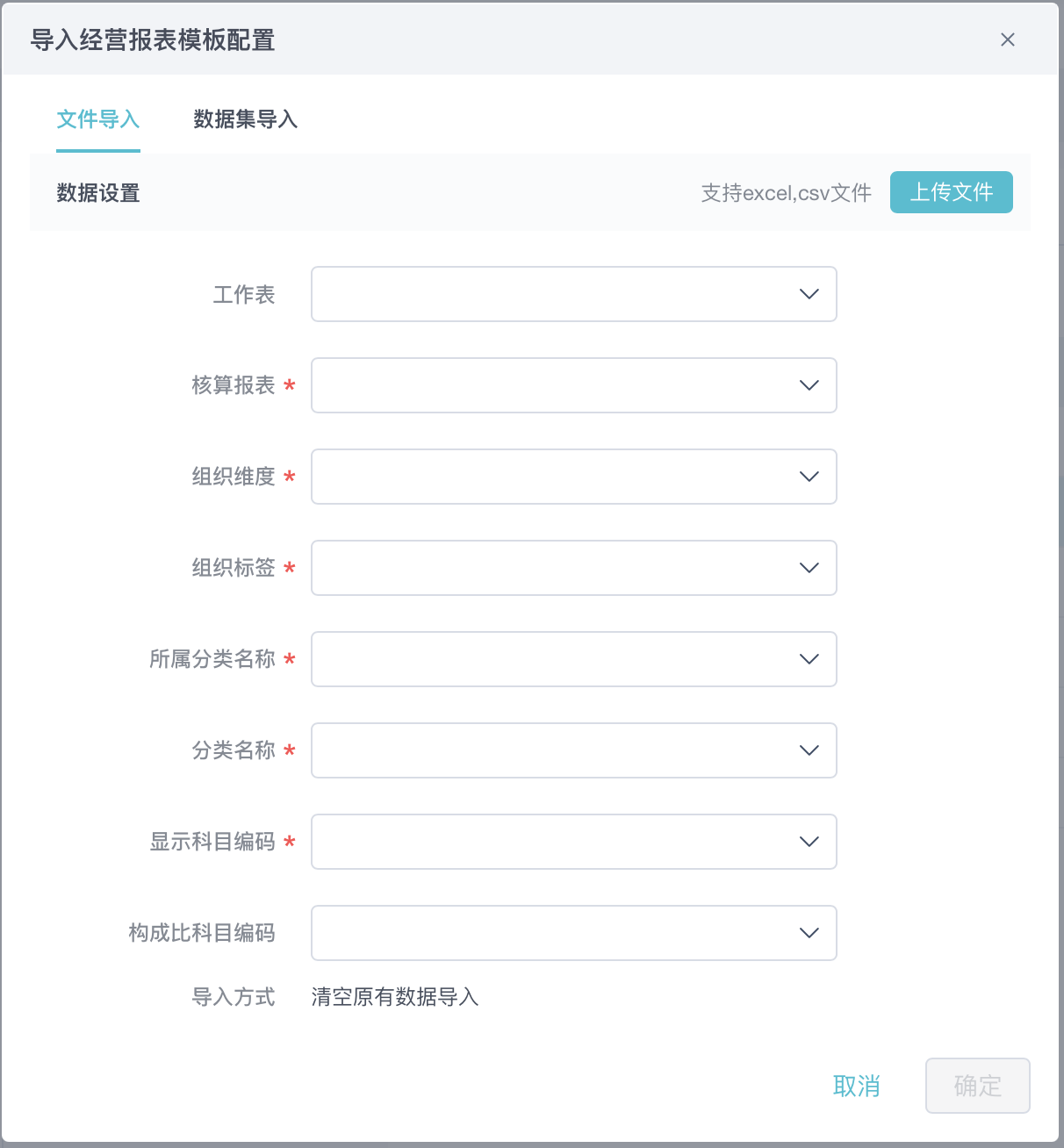
Task: Expand the 所属分类名称 chevron arrow
Action: [x=809, y=659]
